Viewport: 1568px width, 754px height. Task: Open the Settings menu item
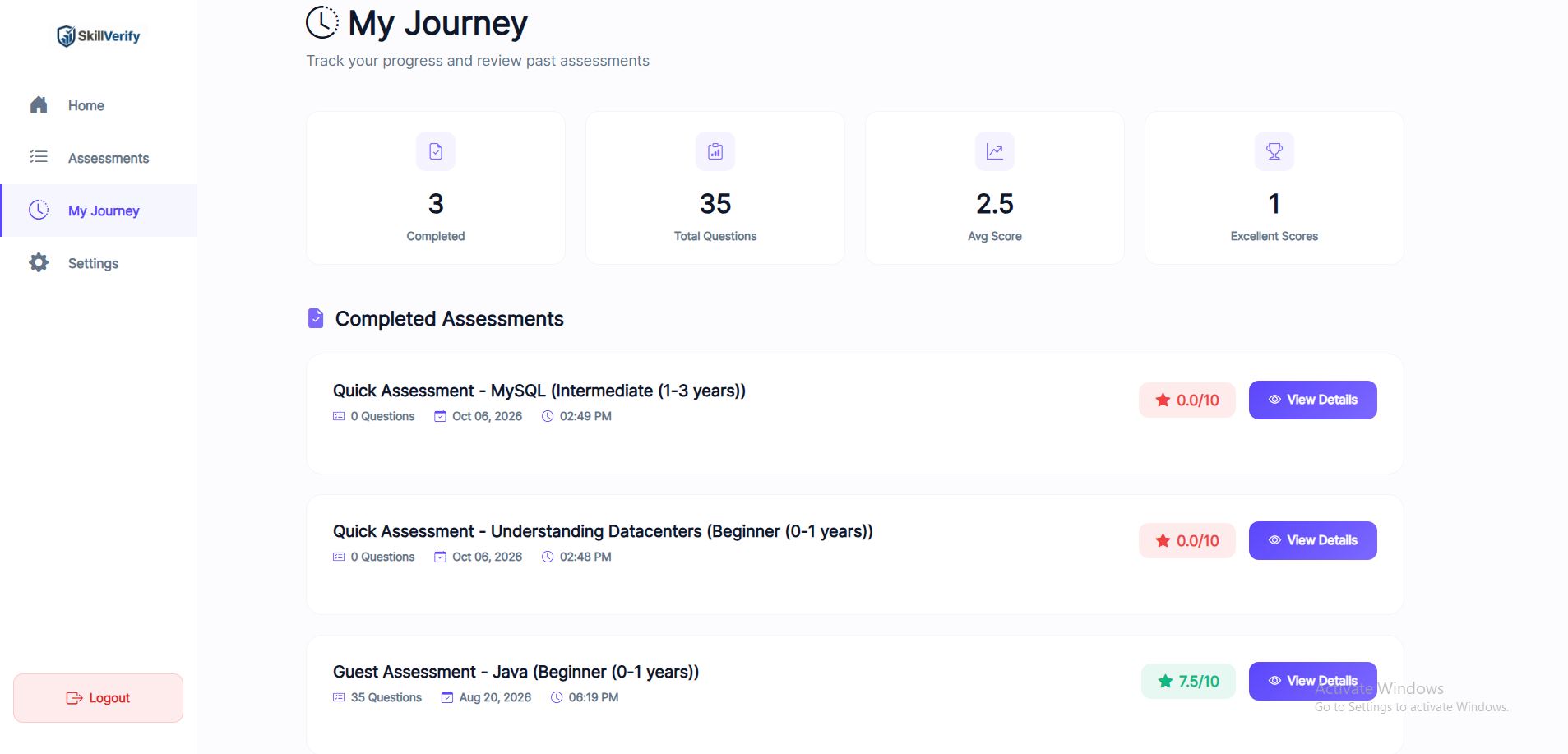click(99, 263)
